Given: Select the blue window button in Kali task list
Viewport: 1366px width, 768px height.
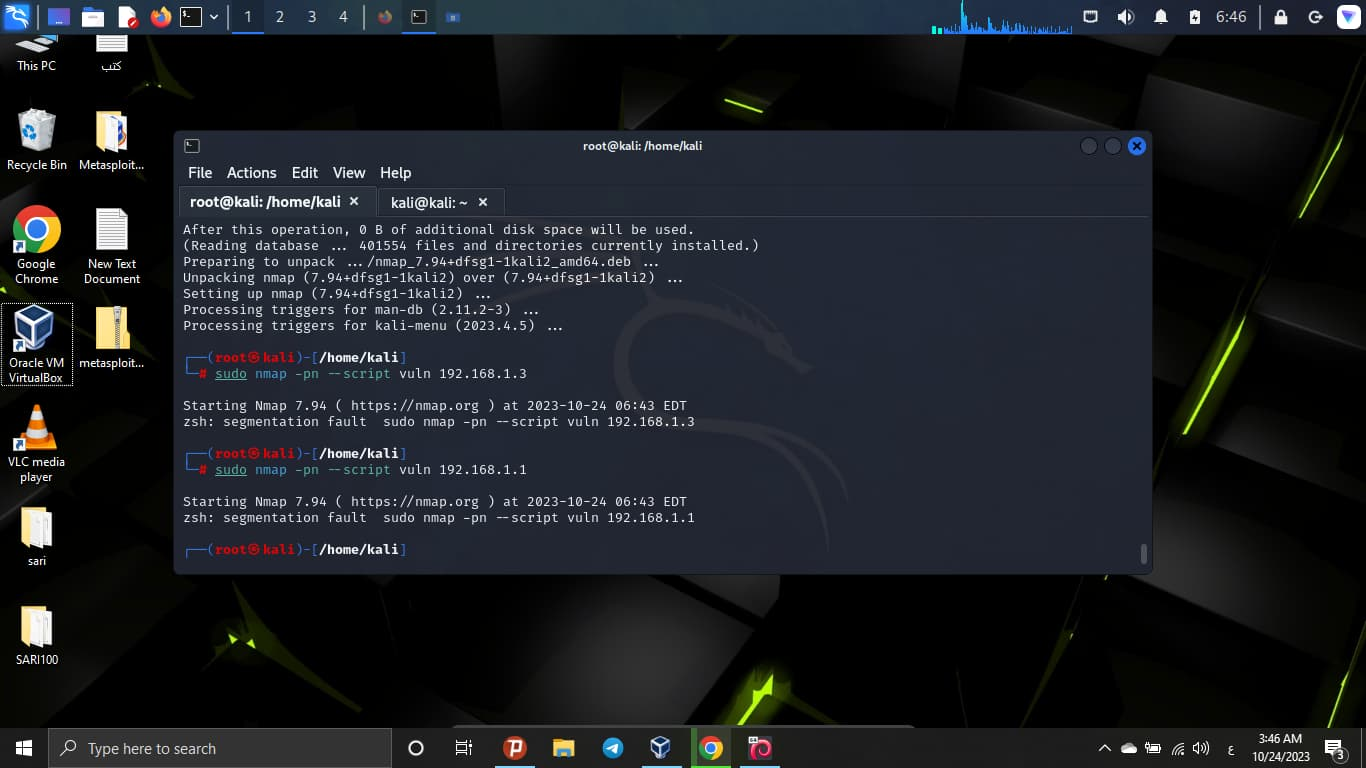Looking at the screenshot, I should (453, 17).
